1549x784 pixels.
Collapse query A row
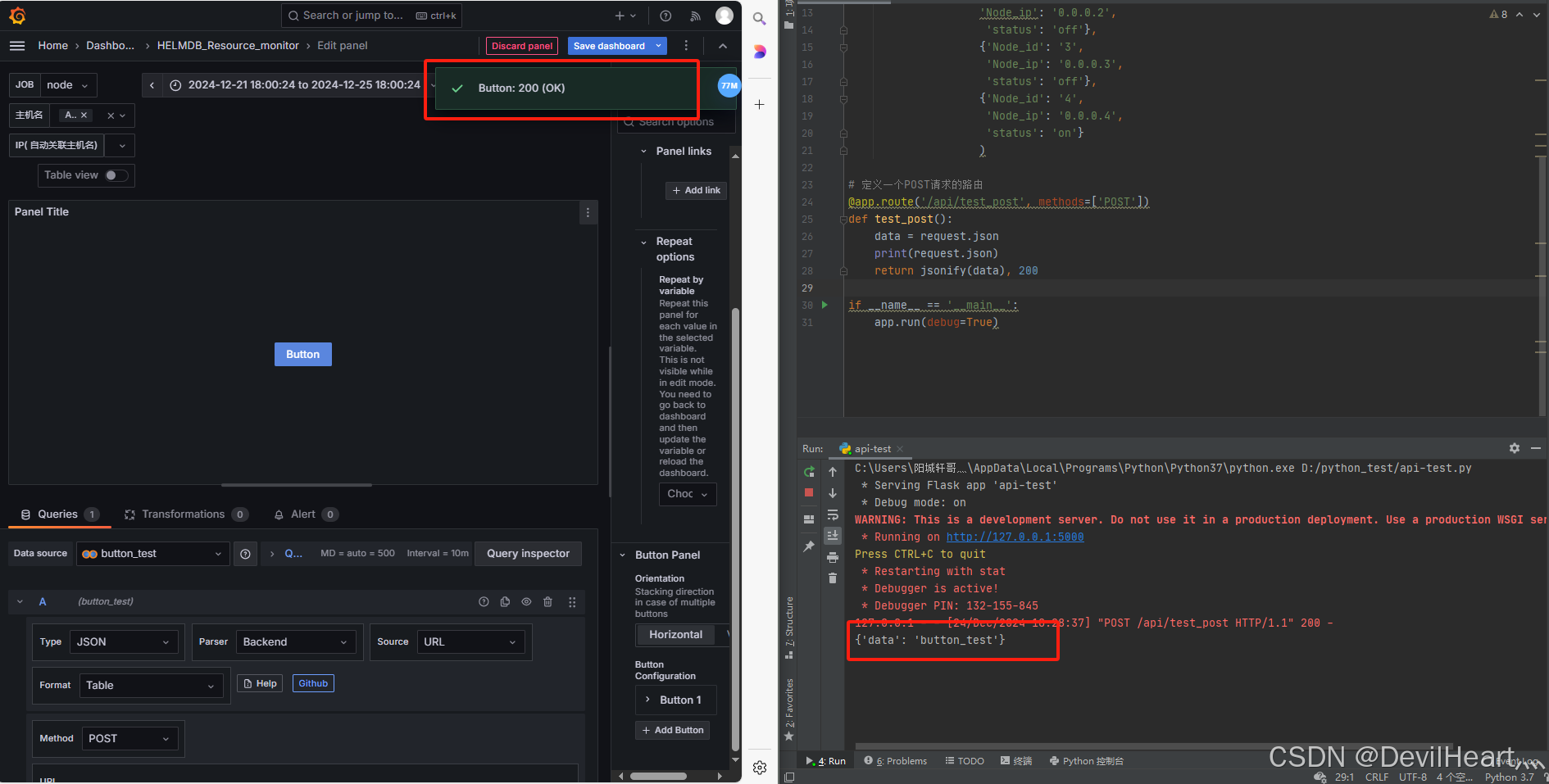[20, 602]
